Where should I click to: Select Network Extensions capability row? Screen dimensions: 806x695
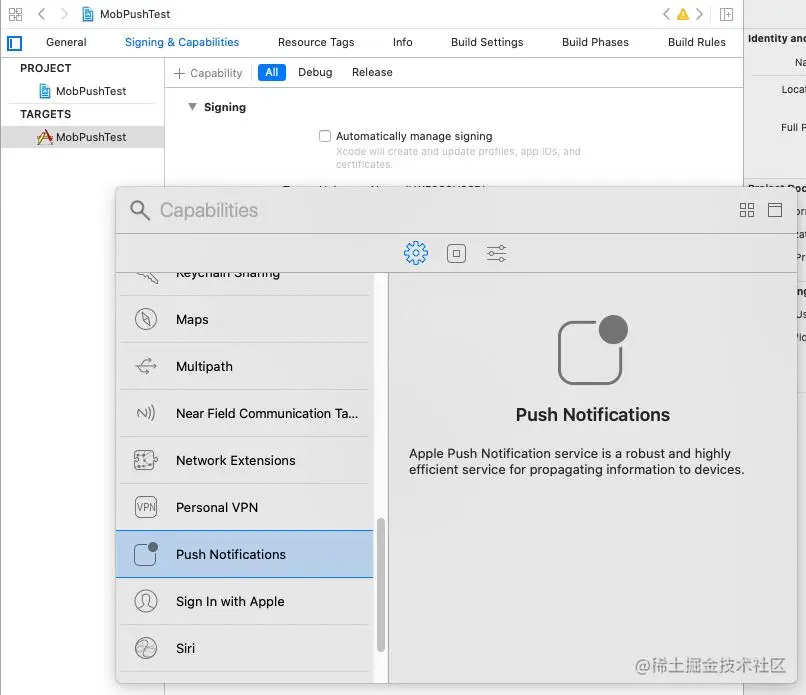coord(245,460)
